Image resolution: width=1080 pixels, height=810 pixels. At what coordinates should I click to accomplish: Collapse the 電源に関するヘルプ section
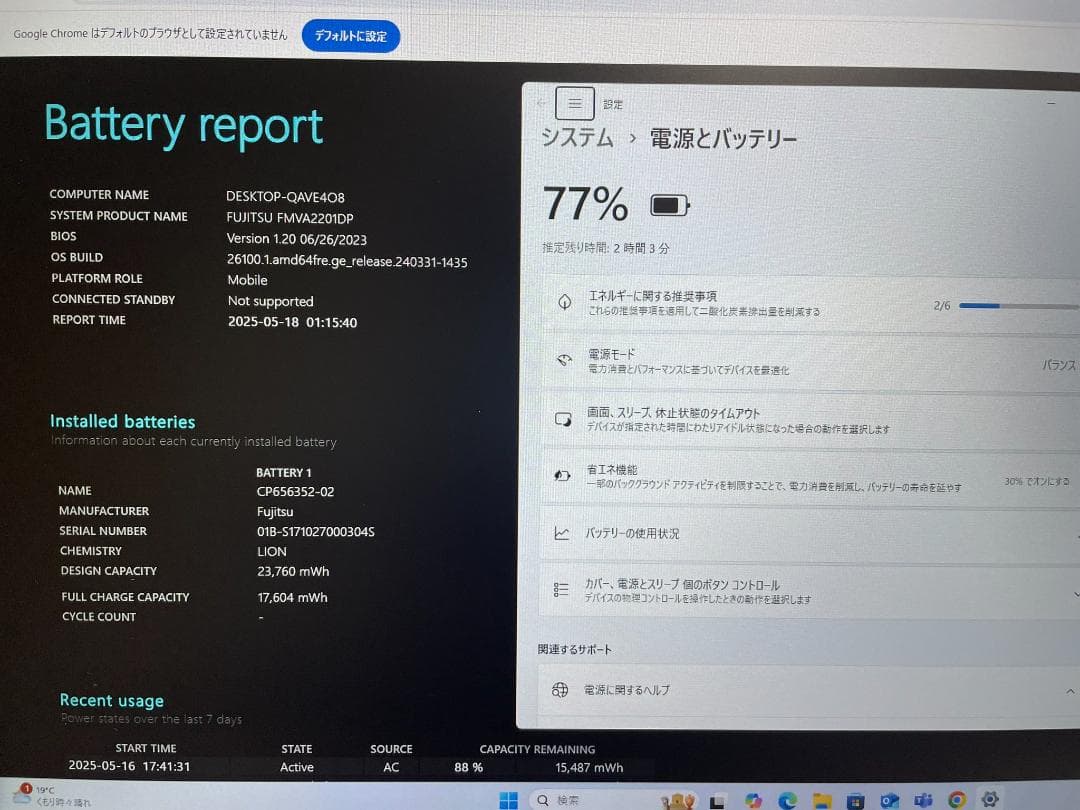(x=1072, y=689)
